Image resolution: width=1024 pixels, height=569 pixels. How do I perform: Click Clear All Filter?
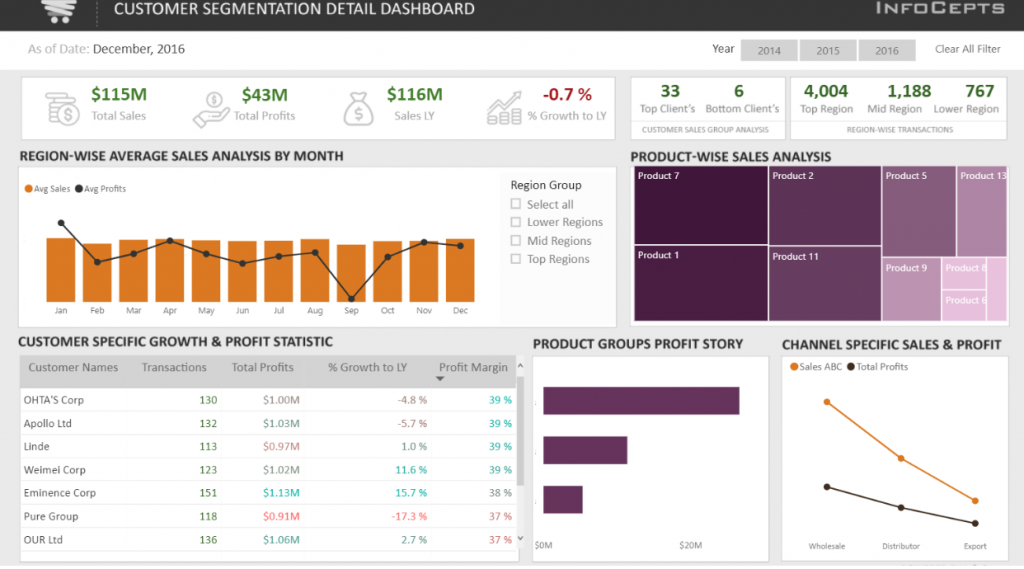coord(967,49)
